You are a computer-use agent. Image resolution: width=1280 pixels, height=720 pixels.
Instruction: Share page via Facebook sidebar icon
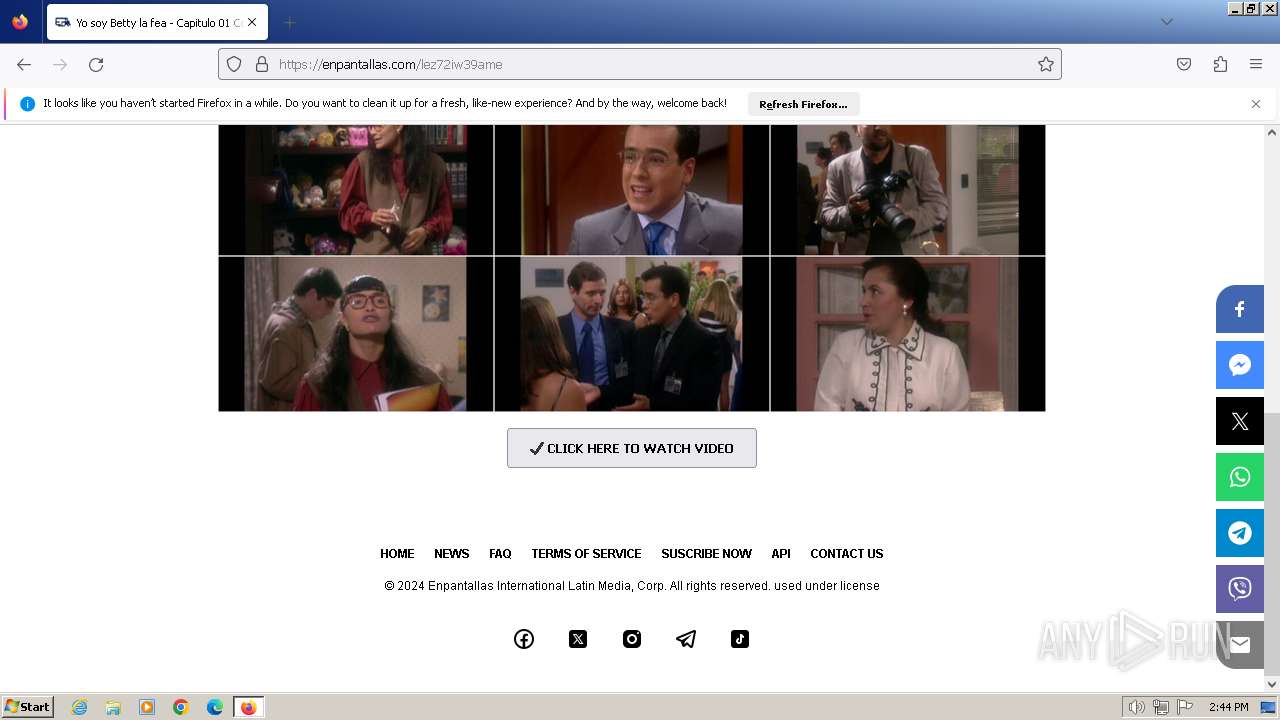click(1240, 309)
